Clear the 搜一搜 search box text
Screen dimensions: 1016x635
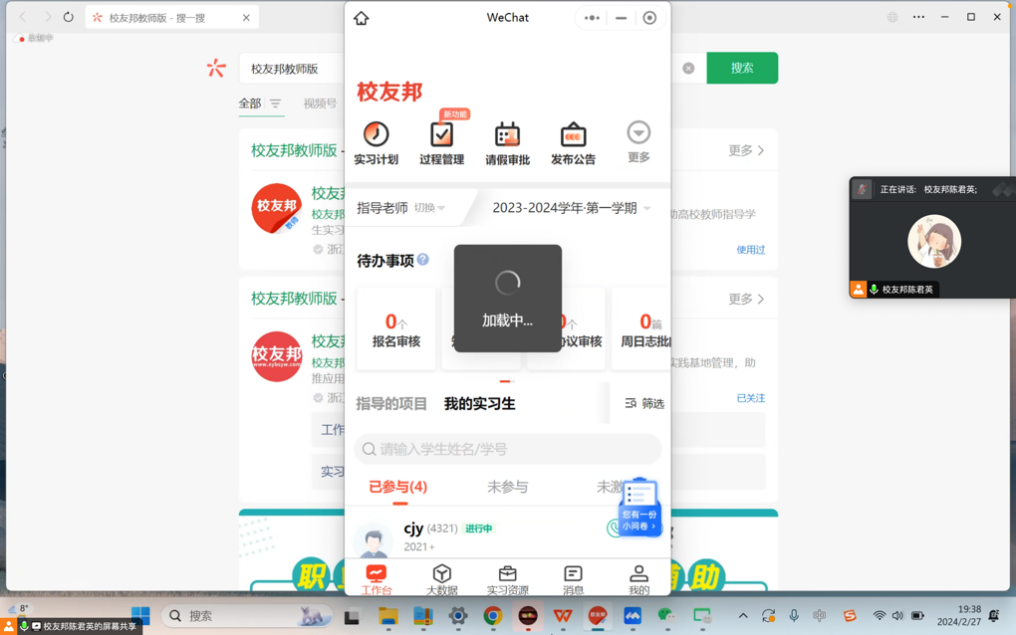[688, 68]
